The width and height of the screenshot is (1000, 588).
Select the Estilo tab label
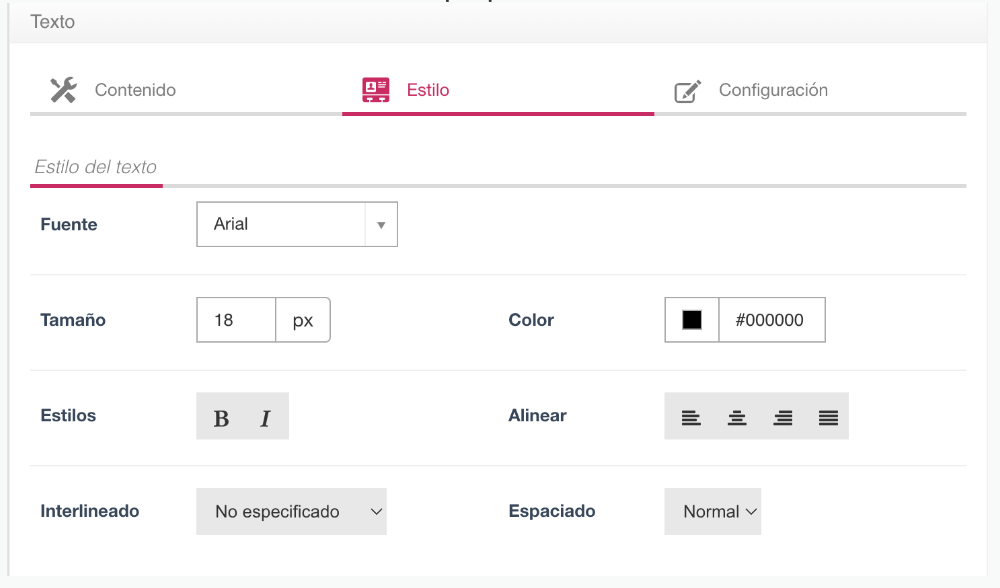coord(428,90)
